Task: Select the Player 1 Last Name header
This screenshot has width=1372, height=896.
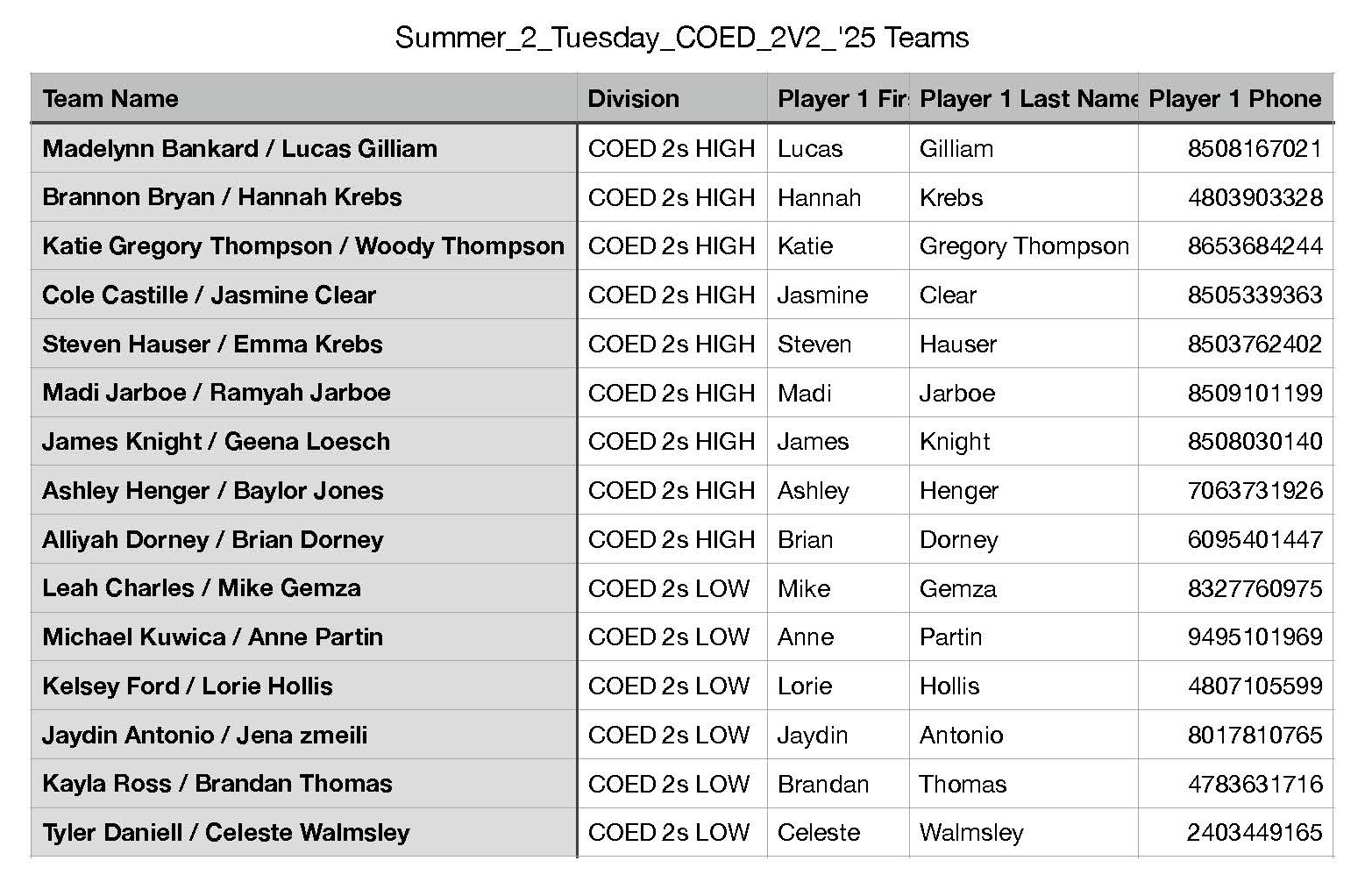Action: pyautogui.click(x=1023, y=98)
